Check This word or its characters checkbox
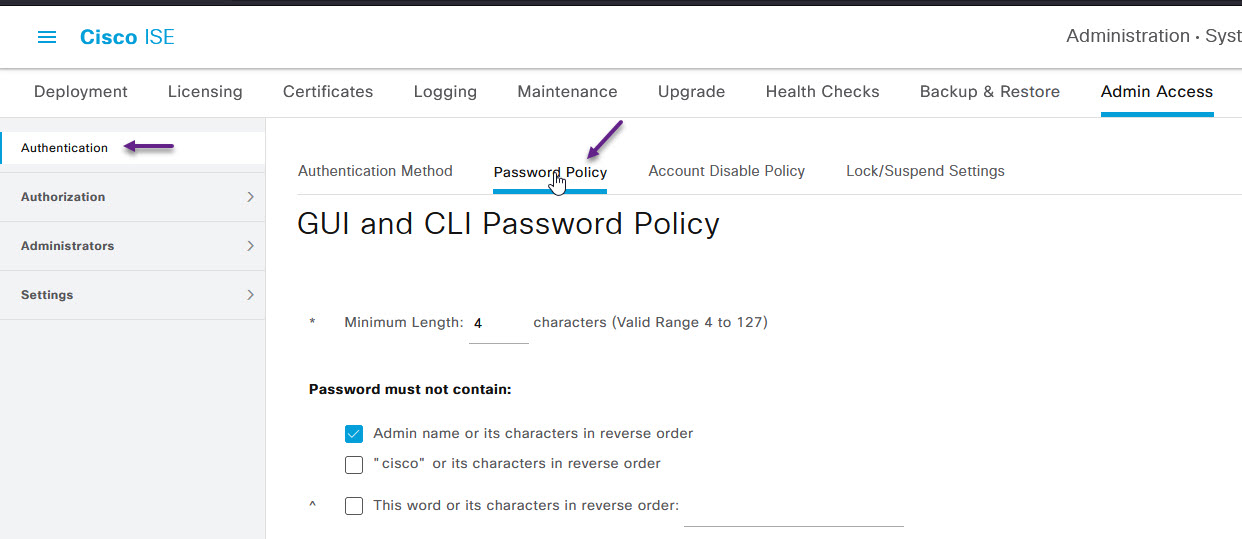Image resolution: width=1242 pixels, height=539 pixels. (353, 506)
